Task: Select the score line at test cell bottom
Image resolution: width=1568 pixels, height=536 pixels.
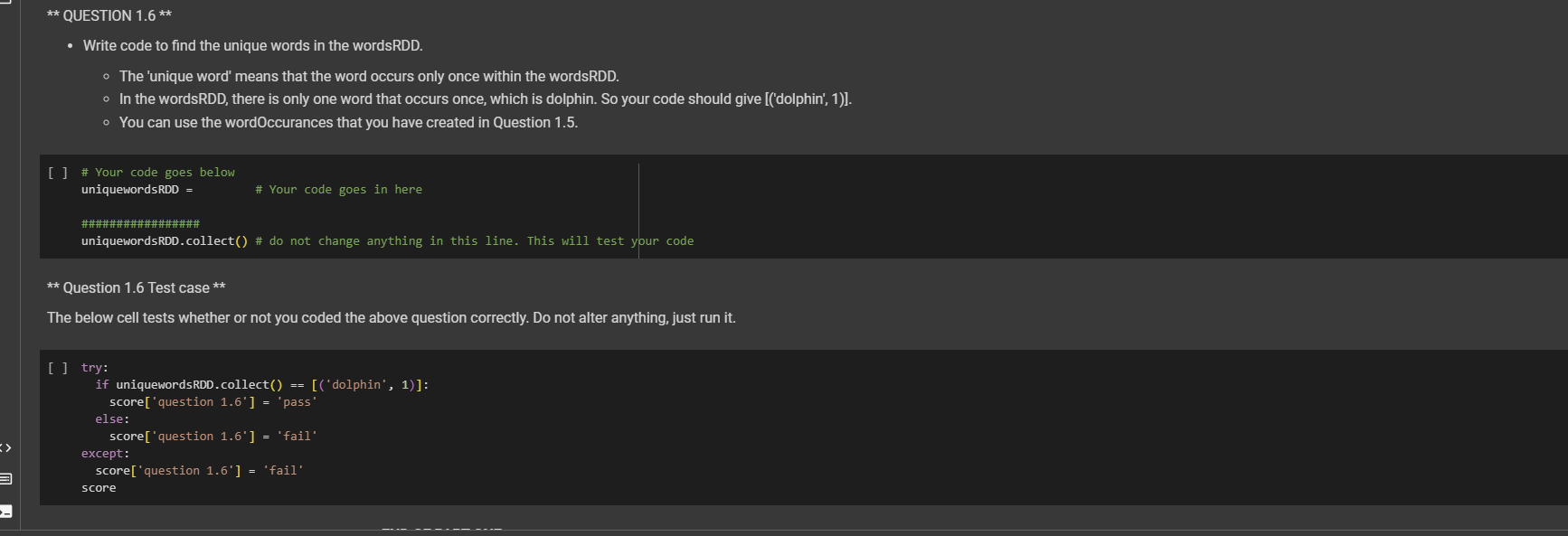Action: [99, 487]
